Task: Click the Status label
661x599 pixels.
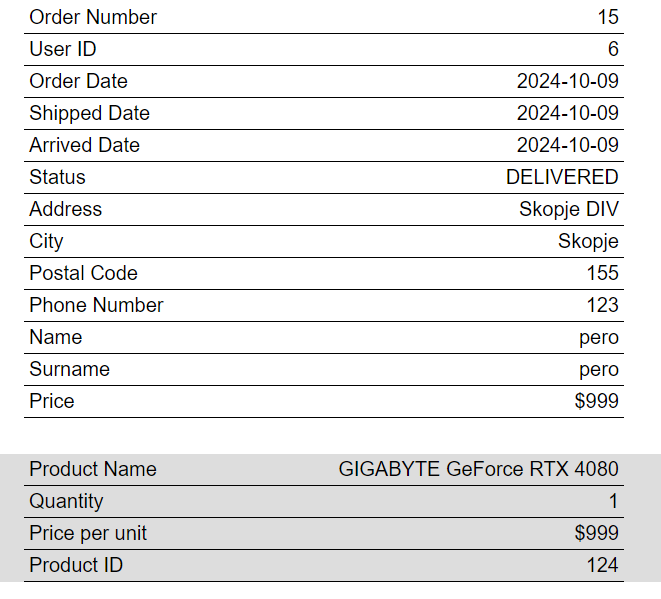Action: click(57, 177)
